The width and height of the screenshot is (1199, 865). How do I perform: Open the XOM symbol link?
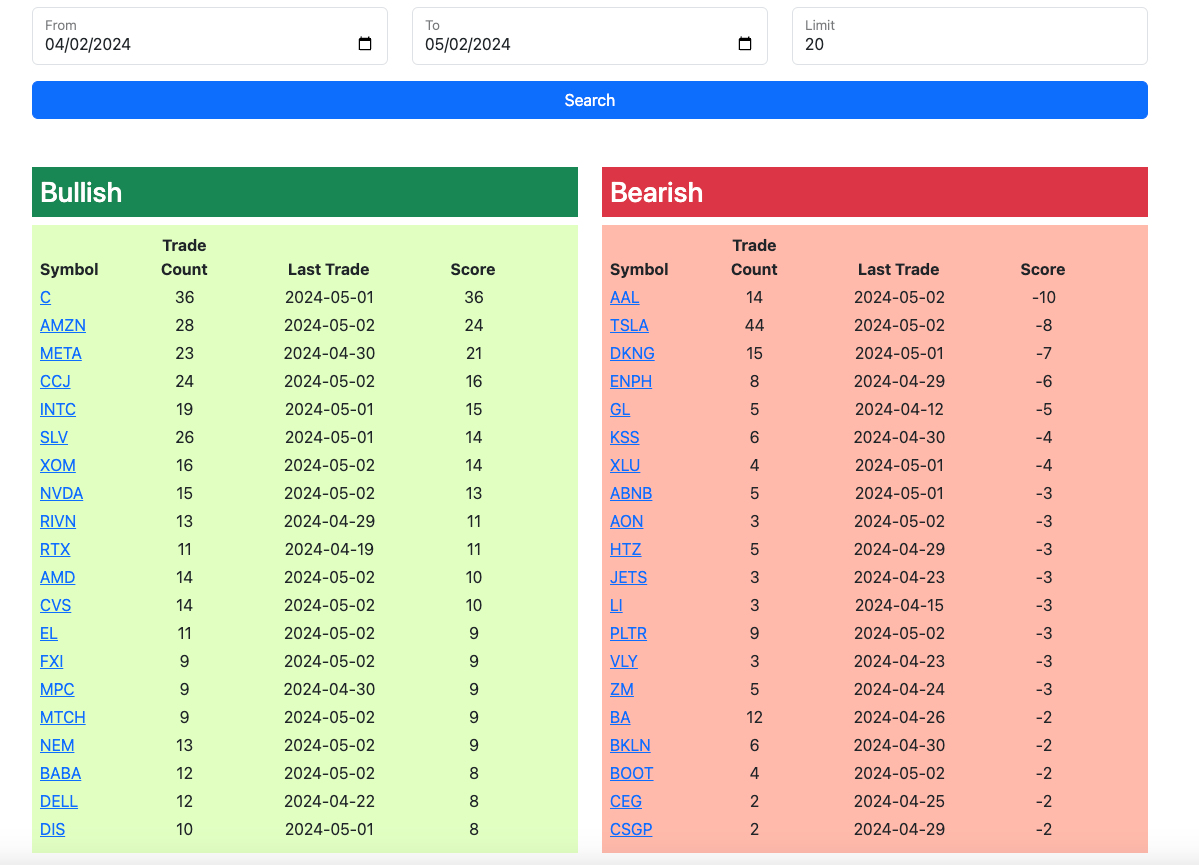[x=57, y=466]
